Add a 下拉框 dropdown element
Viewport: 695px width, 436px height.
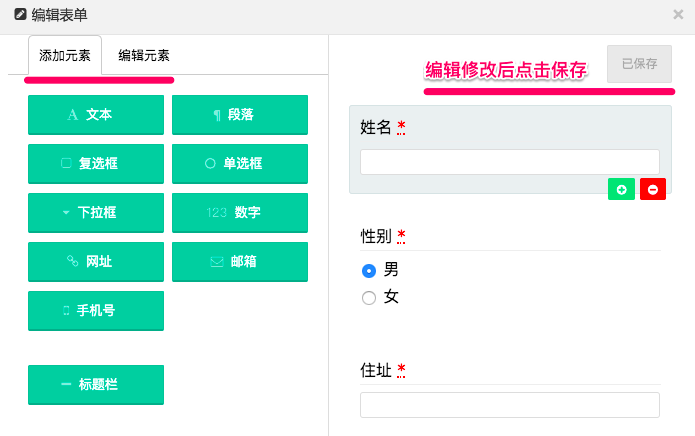click(96, 212)
